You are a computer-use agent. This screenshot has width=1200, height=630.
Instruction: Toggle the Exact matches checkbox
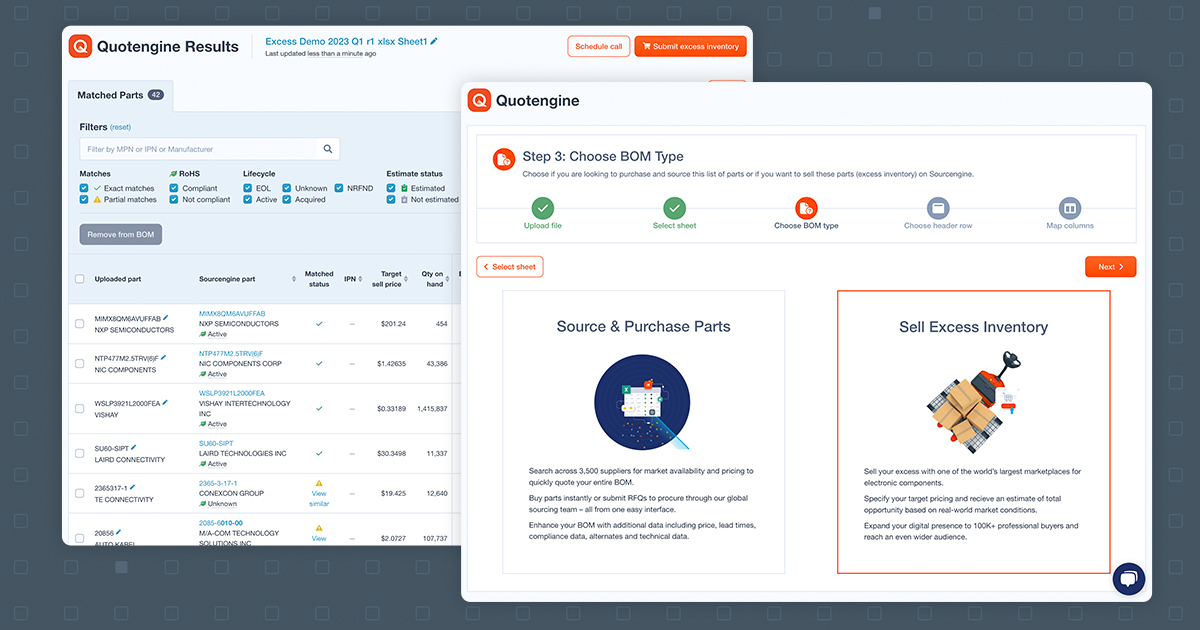[x=84, y=188]
